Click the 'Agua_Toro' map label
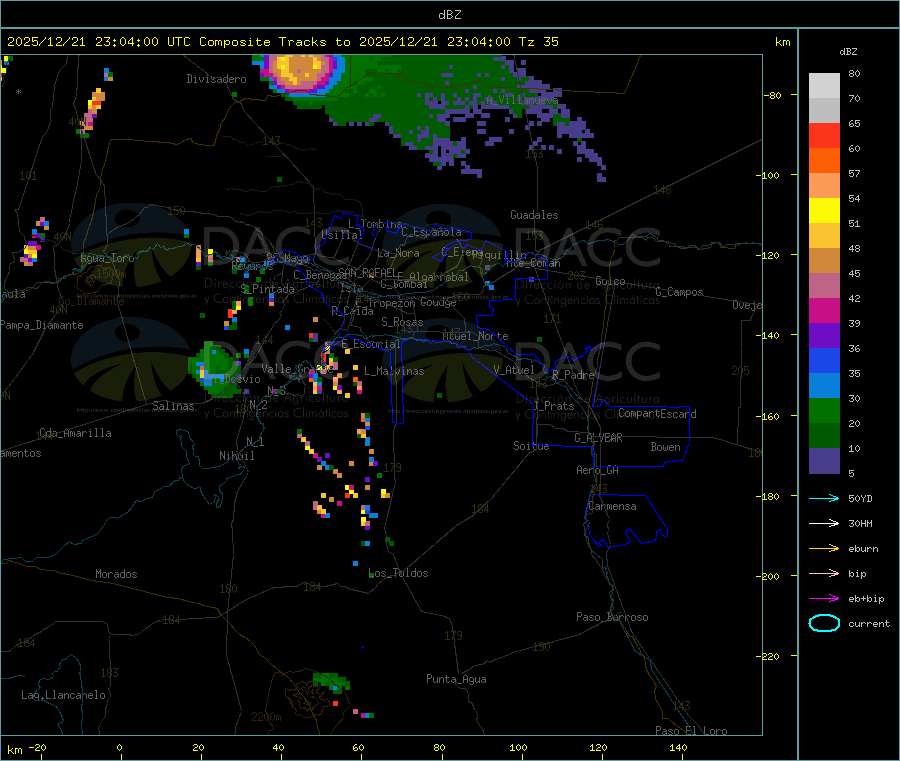The image size is (900, 761). click(x=107, y=258)
